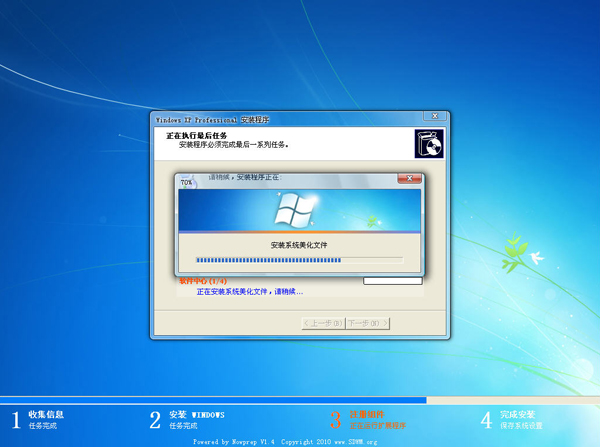Select step 1 收集信息 at bottom
Image resolution: width=600 pixels, height=447 pixels.
38,420
